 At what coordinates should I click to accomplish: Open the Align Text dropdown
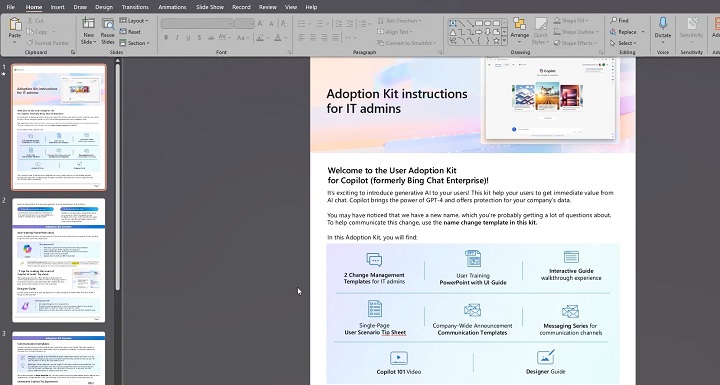[395, 32]
